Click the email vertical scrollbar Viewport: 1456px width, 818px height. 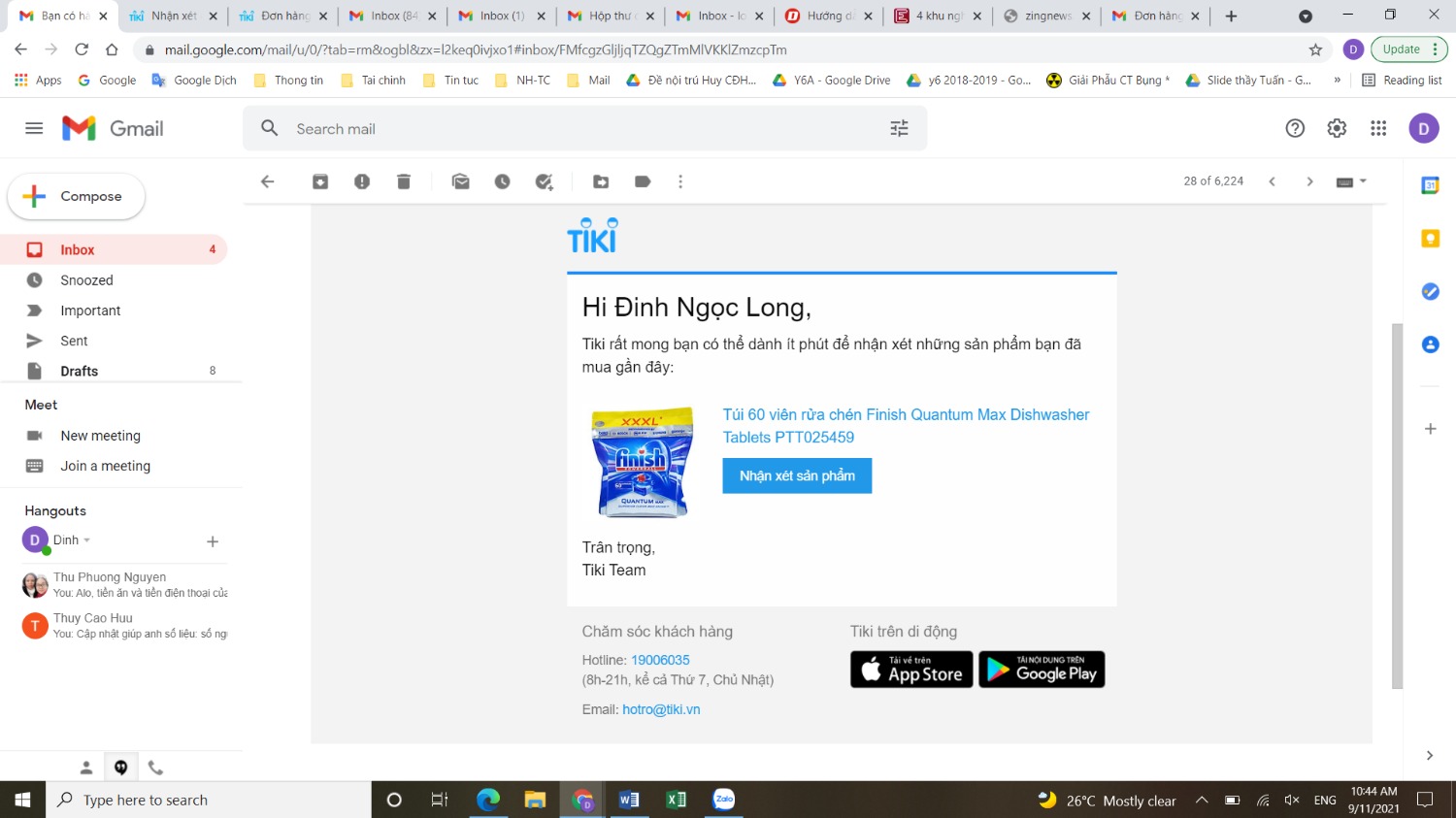(1397, 505)
